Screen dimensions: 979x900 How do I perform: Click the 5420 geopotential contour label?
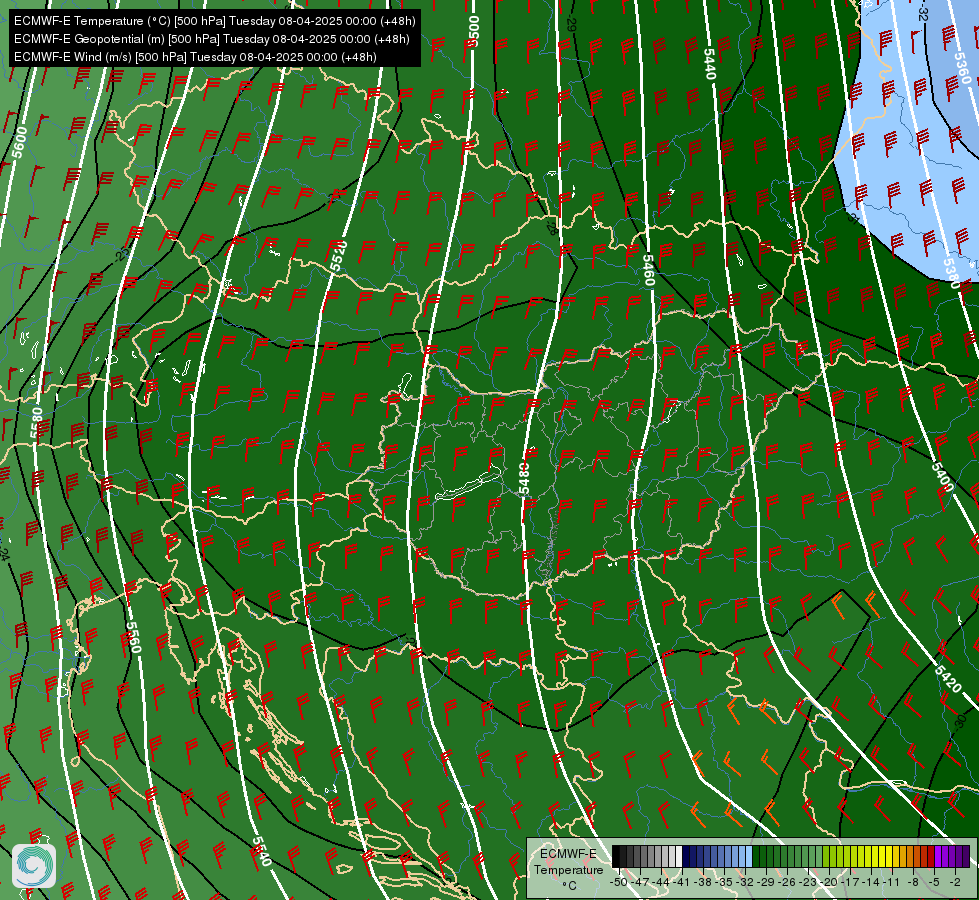[x=948, y=679]
